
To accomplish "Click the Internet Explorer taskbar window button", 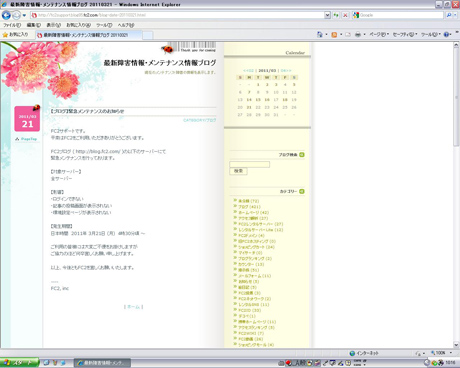I will (x=102, y=363).
